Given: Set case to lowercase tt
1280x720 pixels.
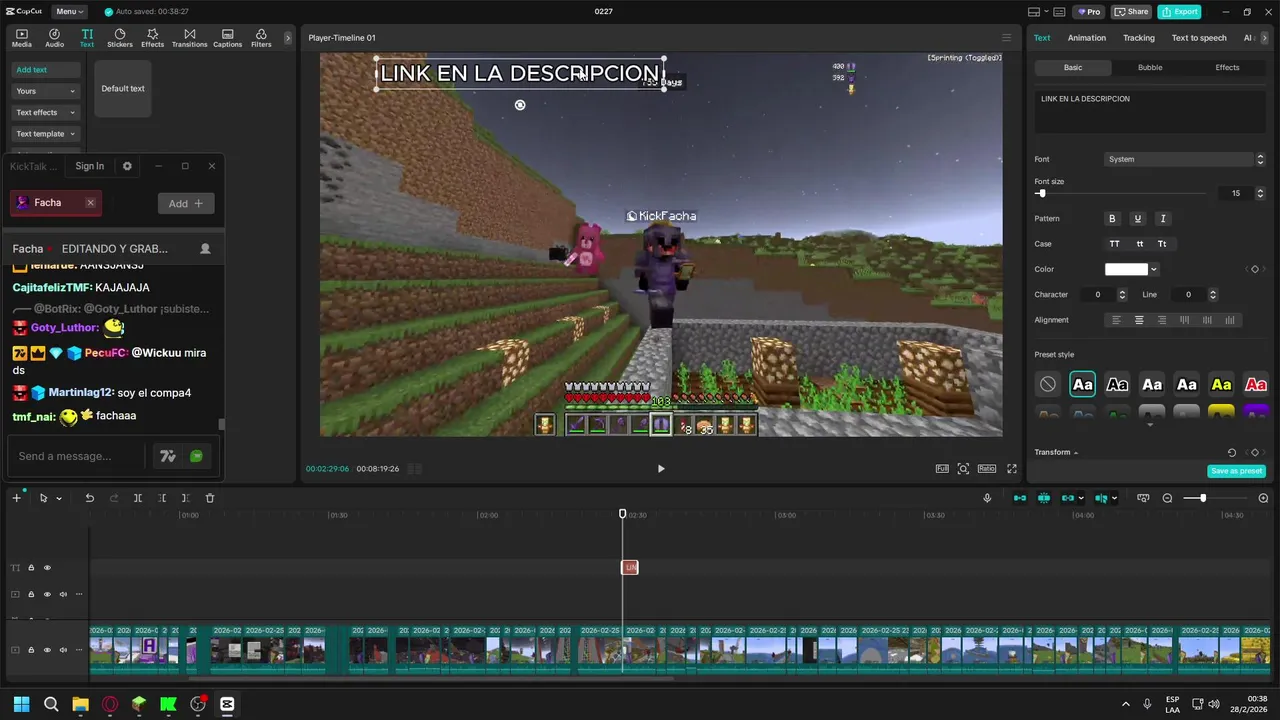Looking at the screenshot, I should 1139,244.
